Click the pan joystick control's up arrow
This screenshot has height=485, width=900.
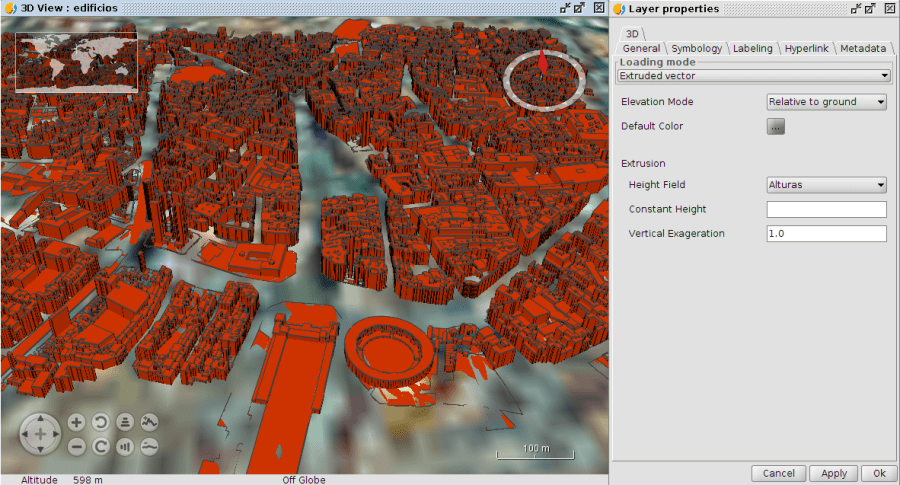click(x=40, y=420)
